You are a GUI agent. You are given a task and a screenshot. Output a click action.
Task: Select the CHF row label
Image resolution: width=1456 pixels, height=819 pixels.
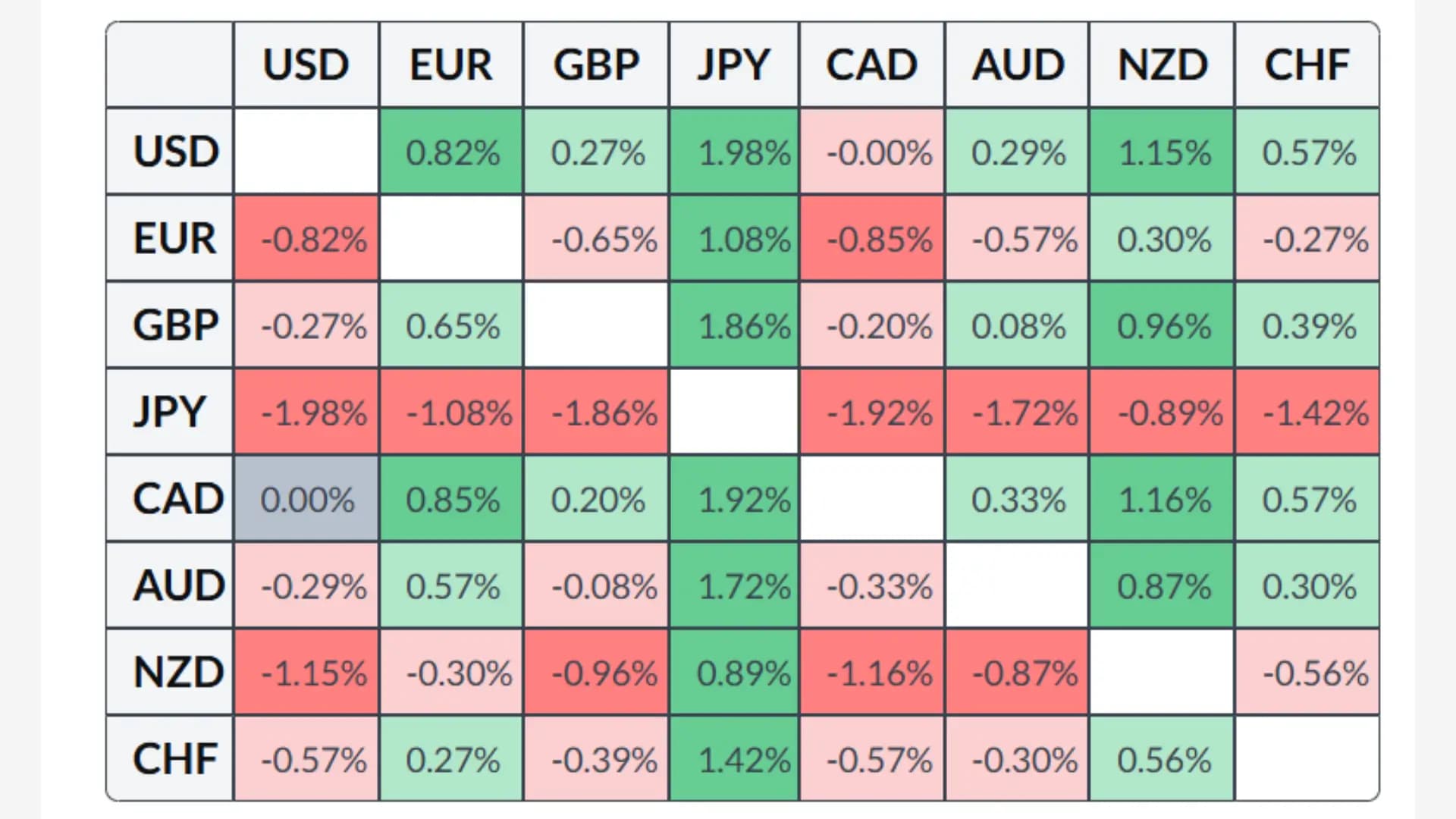(174, 758)
